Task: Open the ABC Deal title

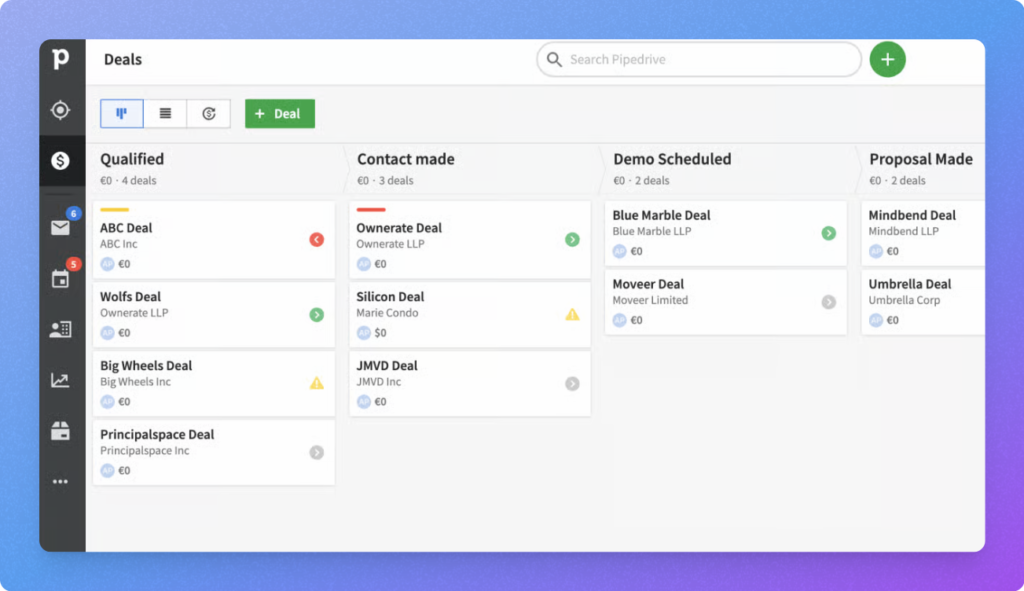Action: pos(126,228)
